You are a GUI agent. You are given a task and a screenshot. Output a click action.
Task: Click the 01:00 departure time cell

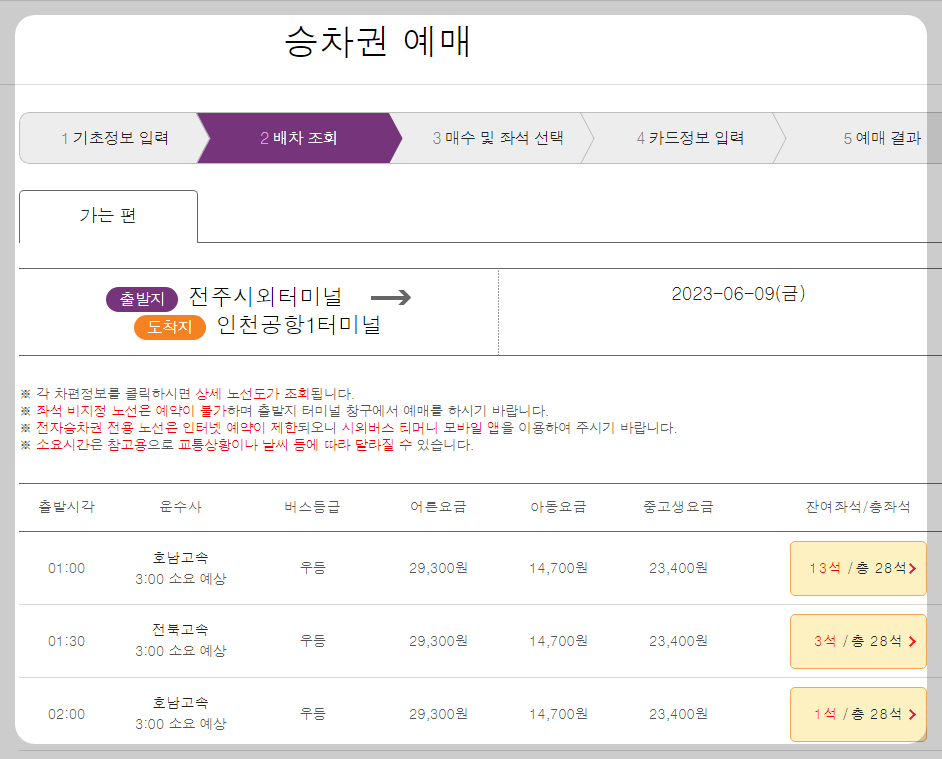(x=66, y=568)
